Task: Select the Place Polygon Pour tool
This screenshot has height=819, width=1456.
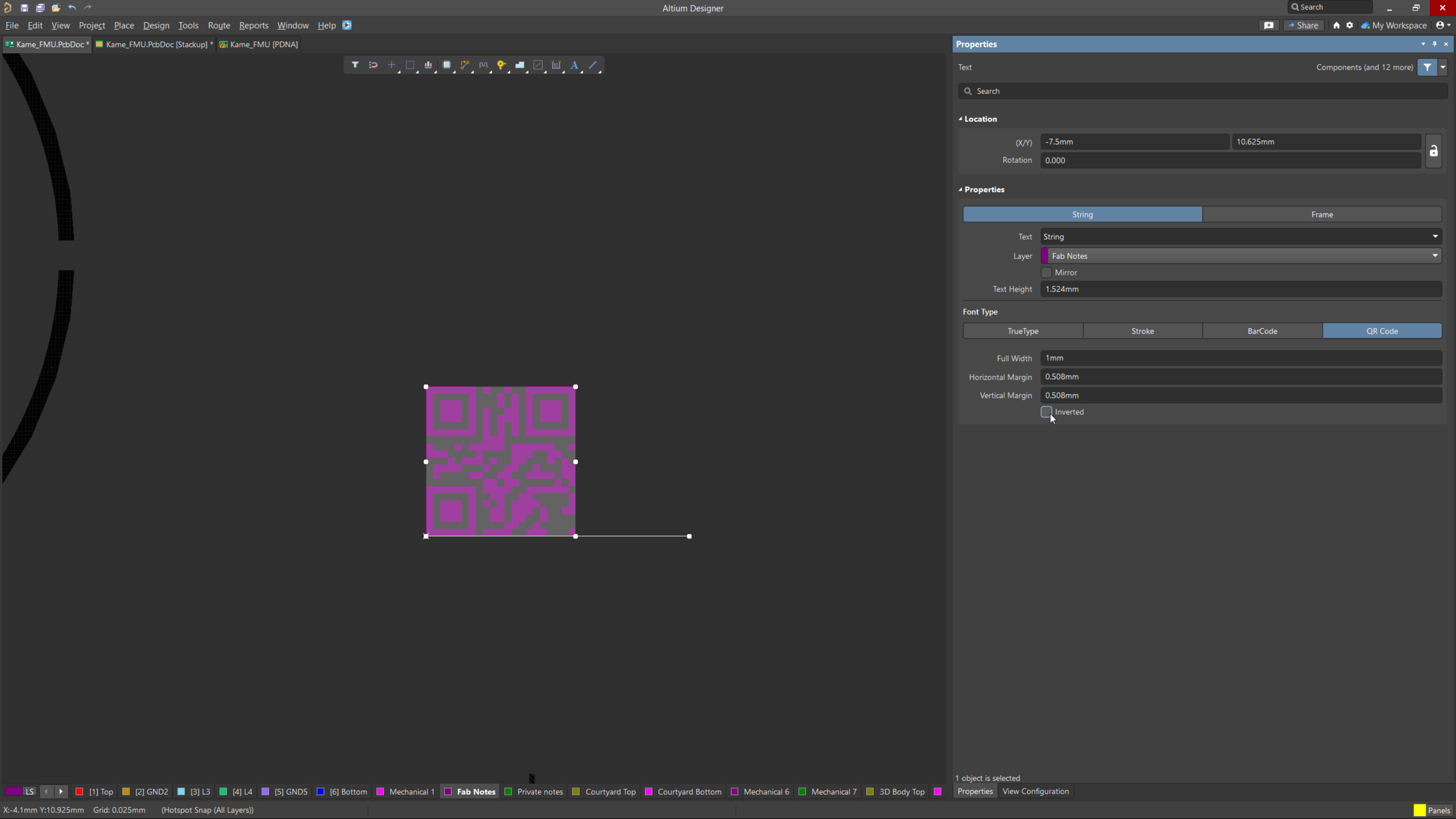Action: click(x=520, y=65)
